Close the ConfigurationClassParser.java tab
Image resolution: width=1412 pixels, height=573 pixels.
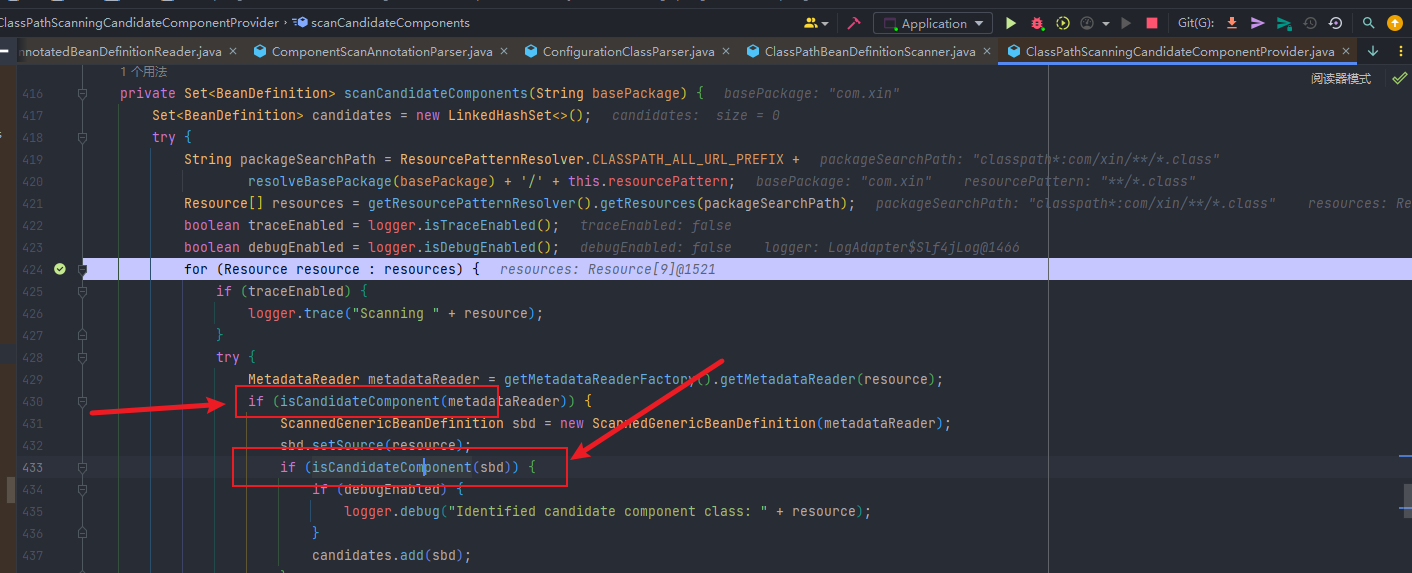[726, 51]
